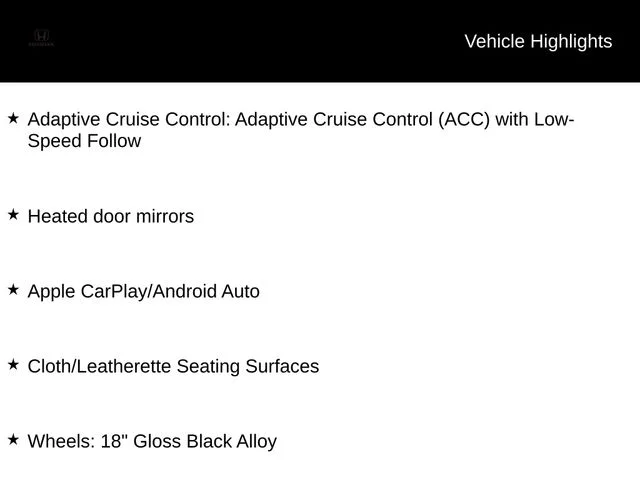This screenshot has height=480, width=640.
Task: Click the Apple CarPlay/Android Auto highlight
Action: pos(144,291)
